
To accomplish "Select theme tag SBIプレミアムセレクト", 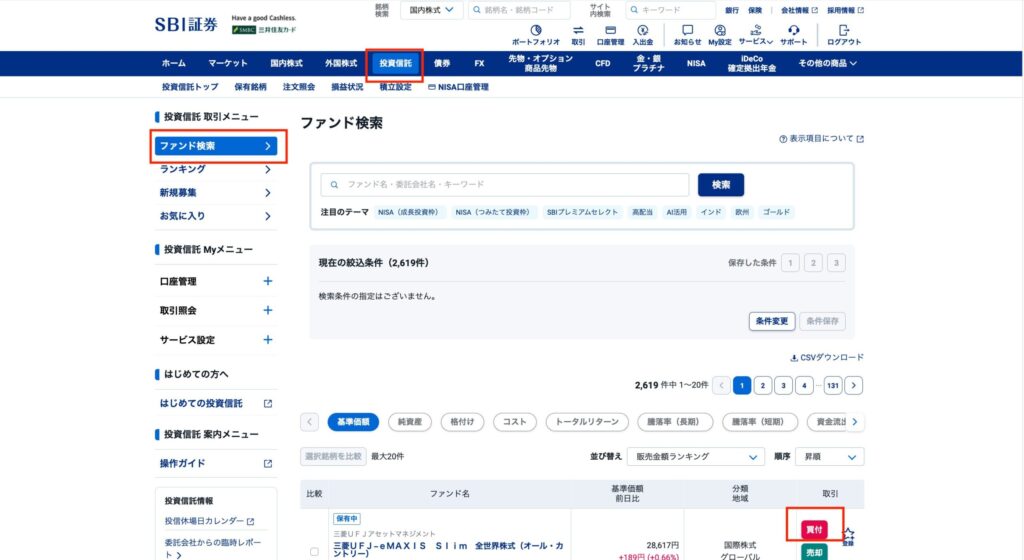I will tap(583, 212).
